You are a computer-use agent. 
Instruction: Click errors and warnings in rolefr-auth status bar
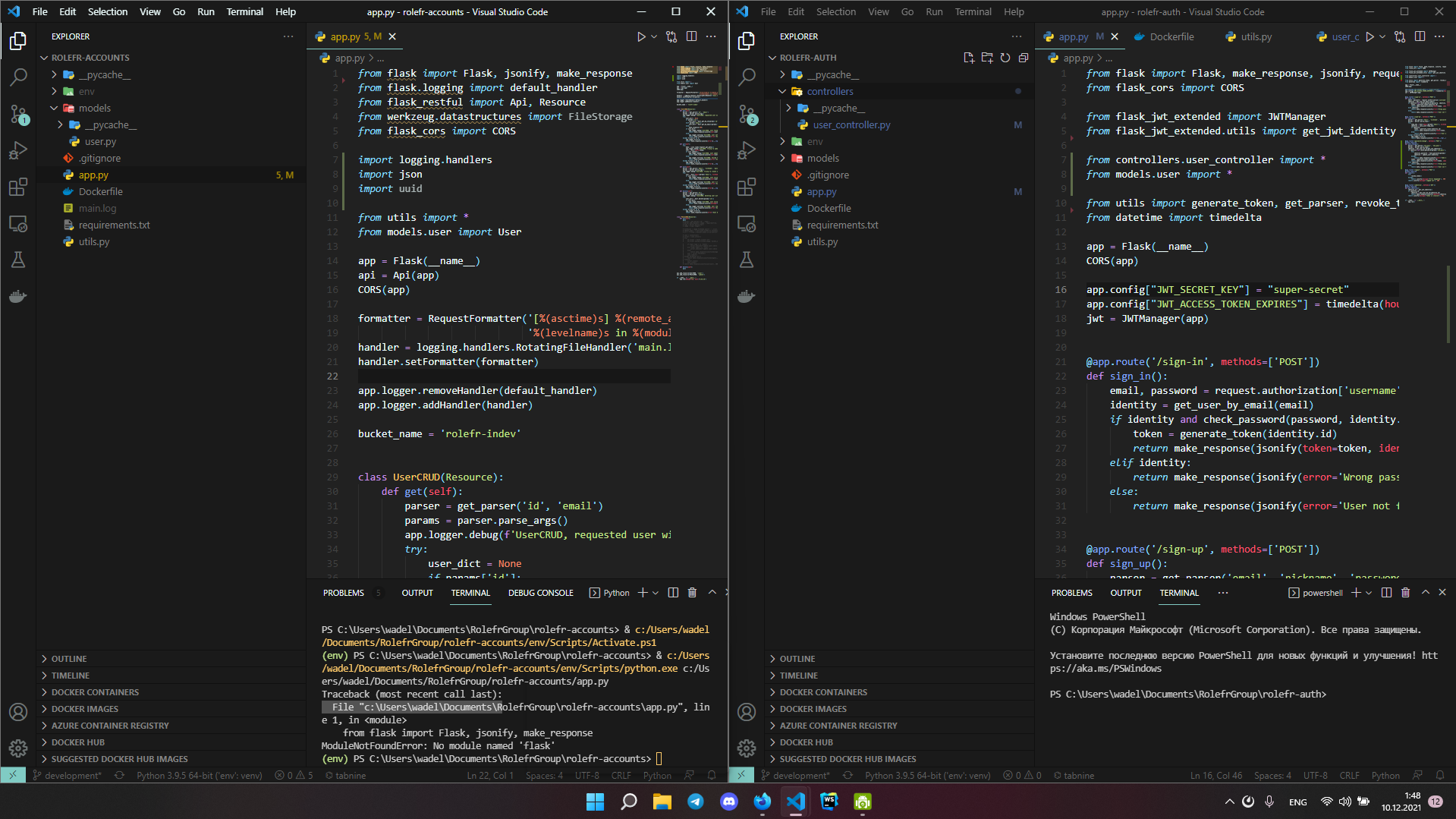coord(1022,776)
